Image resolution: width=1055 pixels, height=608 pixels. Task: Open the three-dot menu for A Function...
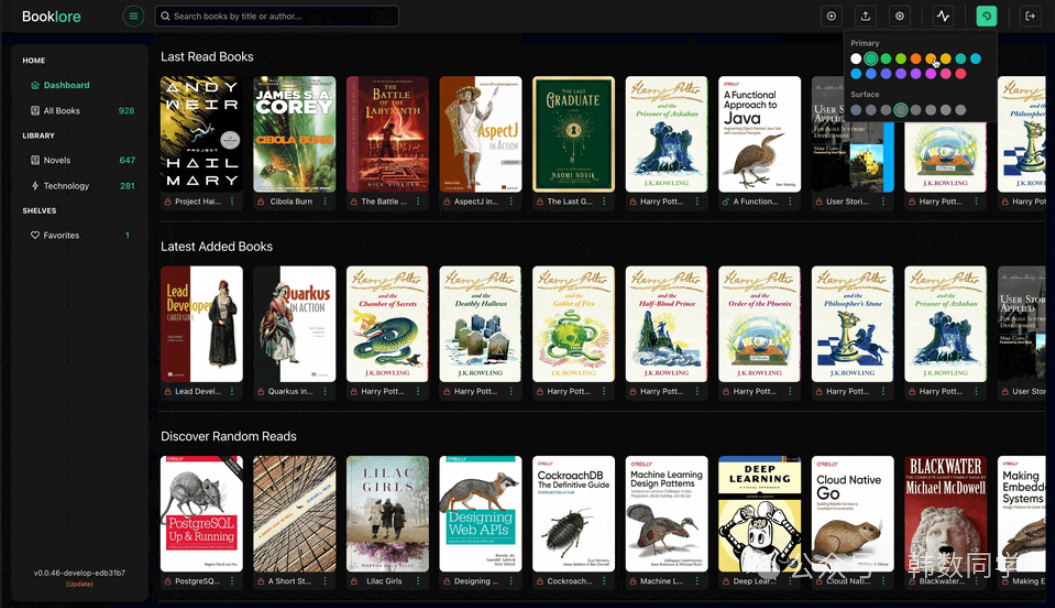[790, 201]
